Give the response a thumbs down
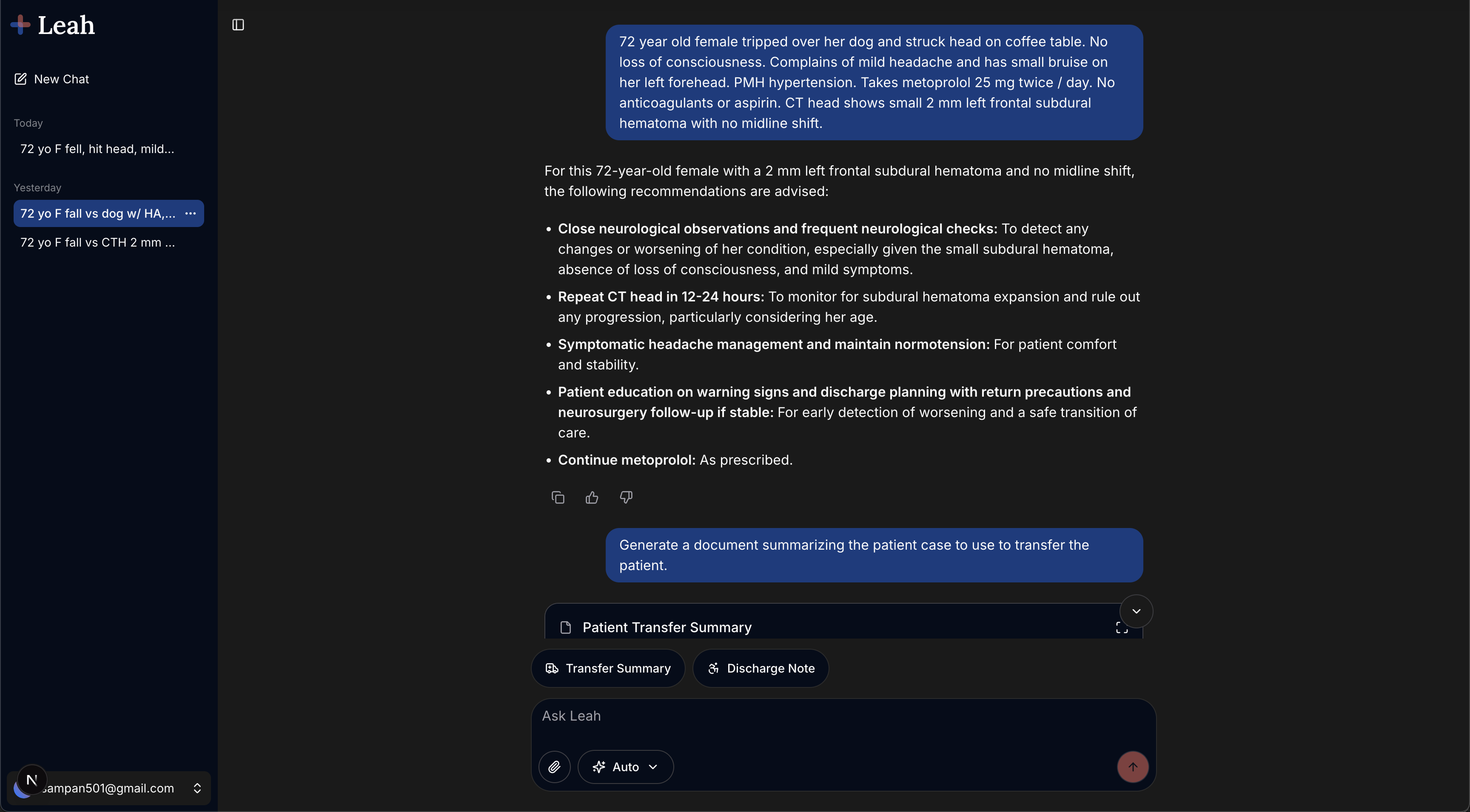This screenshot has width=1470, height=812. [x=626, y=498]
